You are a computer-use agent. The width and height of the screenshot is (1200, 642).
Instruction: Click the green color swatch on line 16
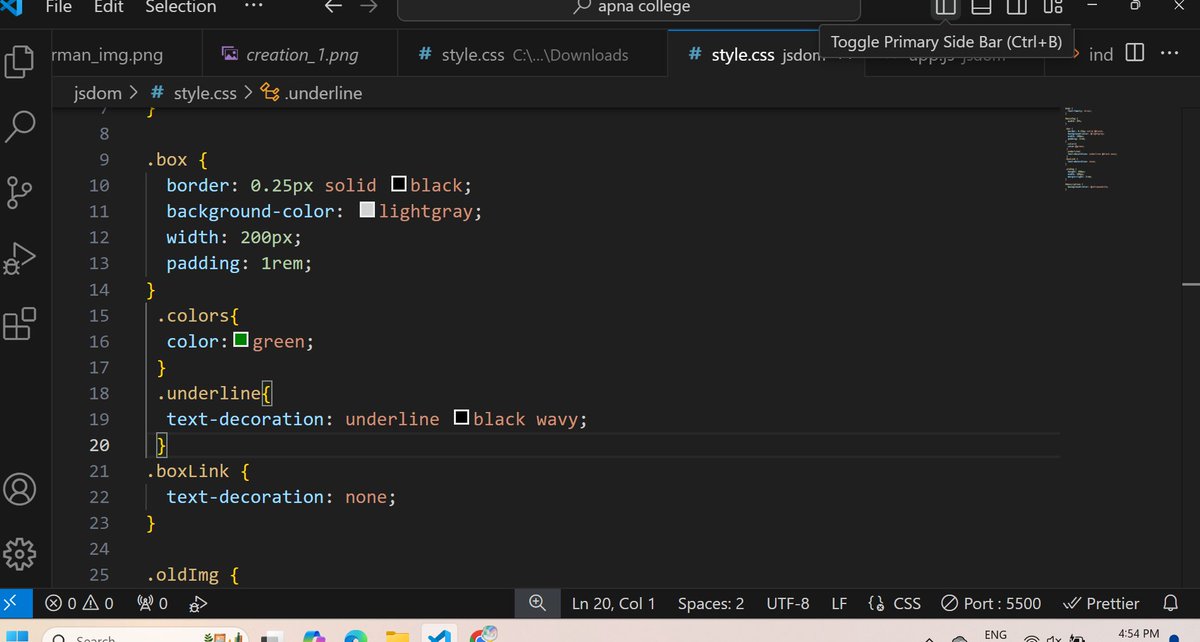(x=240, y=339)
